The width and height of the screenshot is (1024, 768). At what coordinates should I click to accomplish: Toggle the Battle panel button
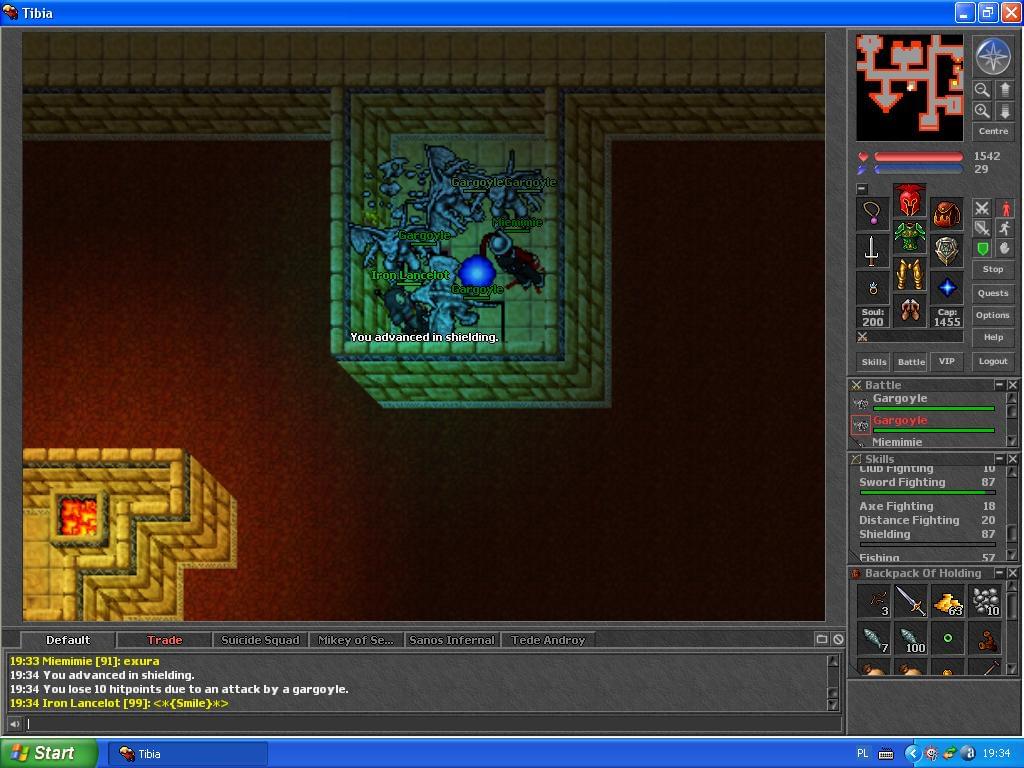click(x=911, y=362)
